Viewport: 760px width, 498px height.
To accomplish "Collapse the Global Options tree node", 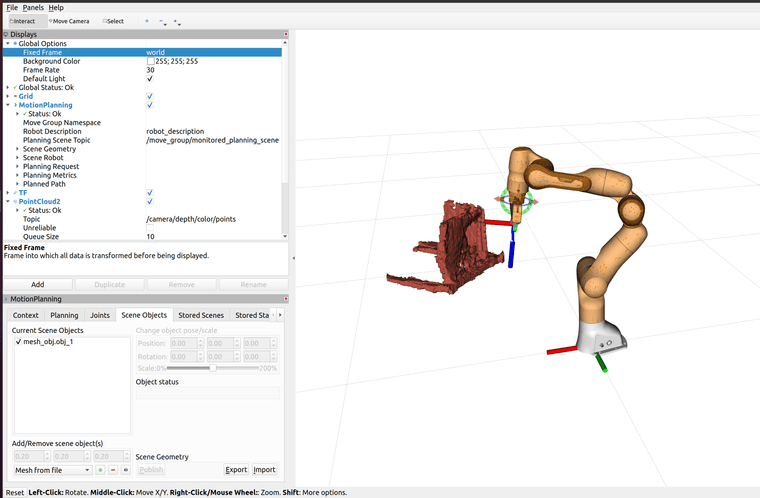I will [8, 44].
